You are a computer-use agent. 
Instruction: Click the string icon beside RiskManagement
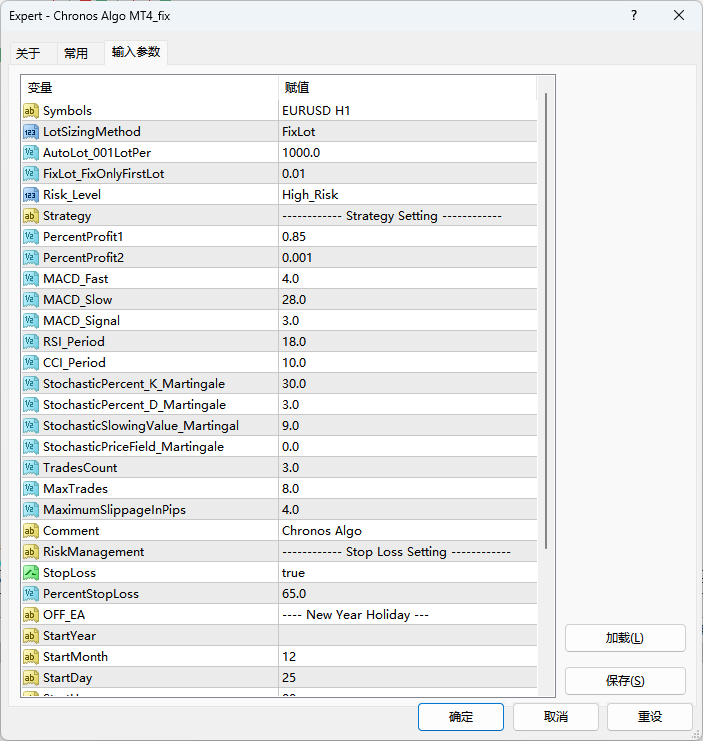[x=31, y=552]
